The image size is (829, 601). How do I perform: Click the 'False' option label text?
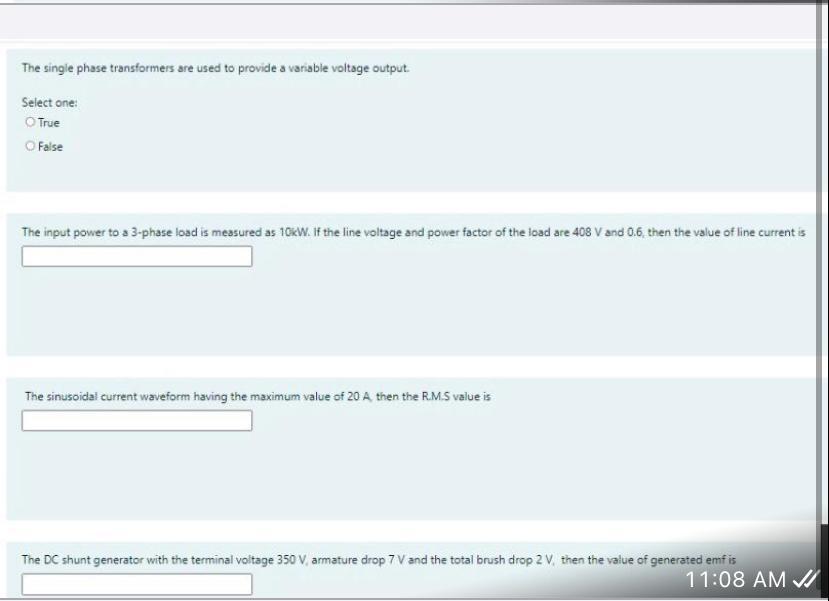pos(50,147)
